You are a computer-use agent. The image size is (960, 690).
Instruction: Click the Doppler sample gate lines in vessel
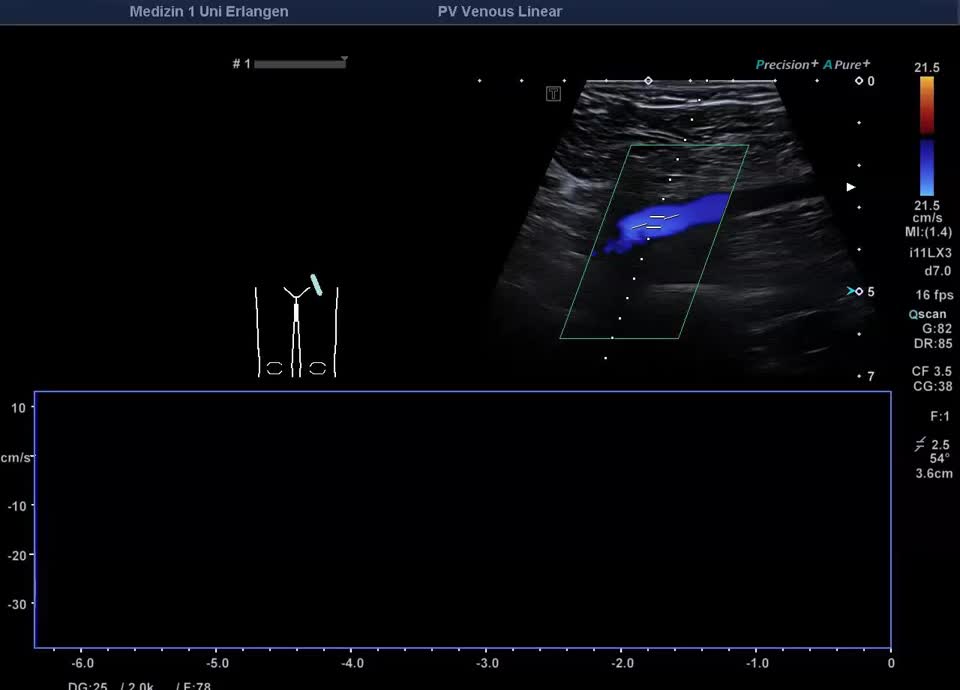pyautogui.click(x=654, y=222)
